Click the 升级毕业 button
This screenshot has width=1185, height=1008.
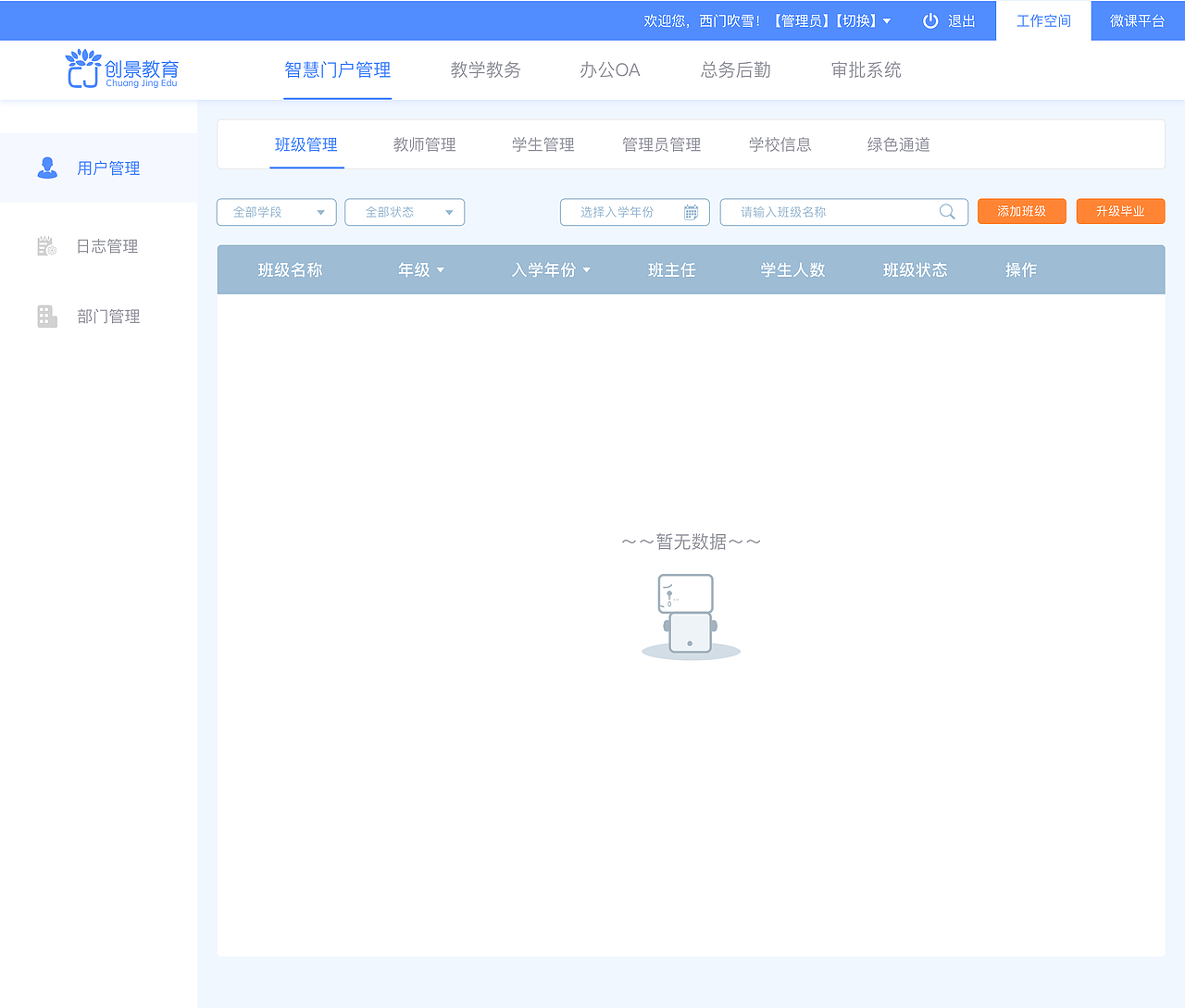pos(1120,211)
